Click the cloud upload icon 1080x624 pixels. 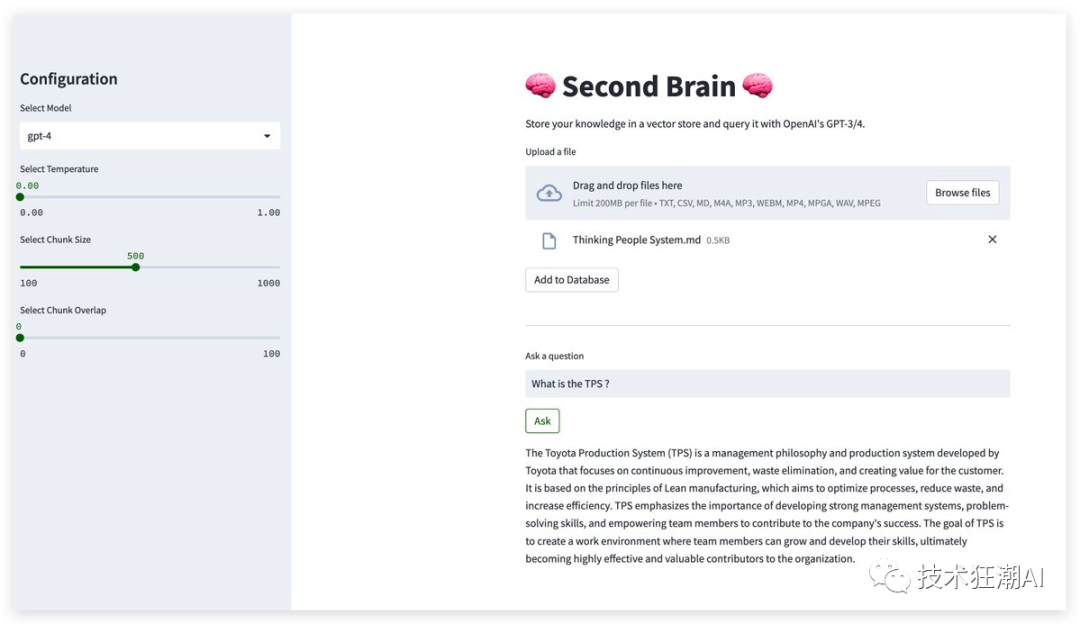[549, 193]
